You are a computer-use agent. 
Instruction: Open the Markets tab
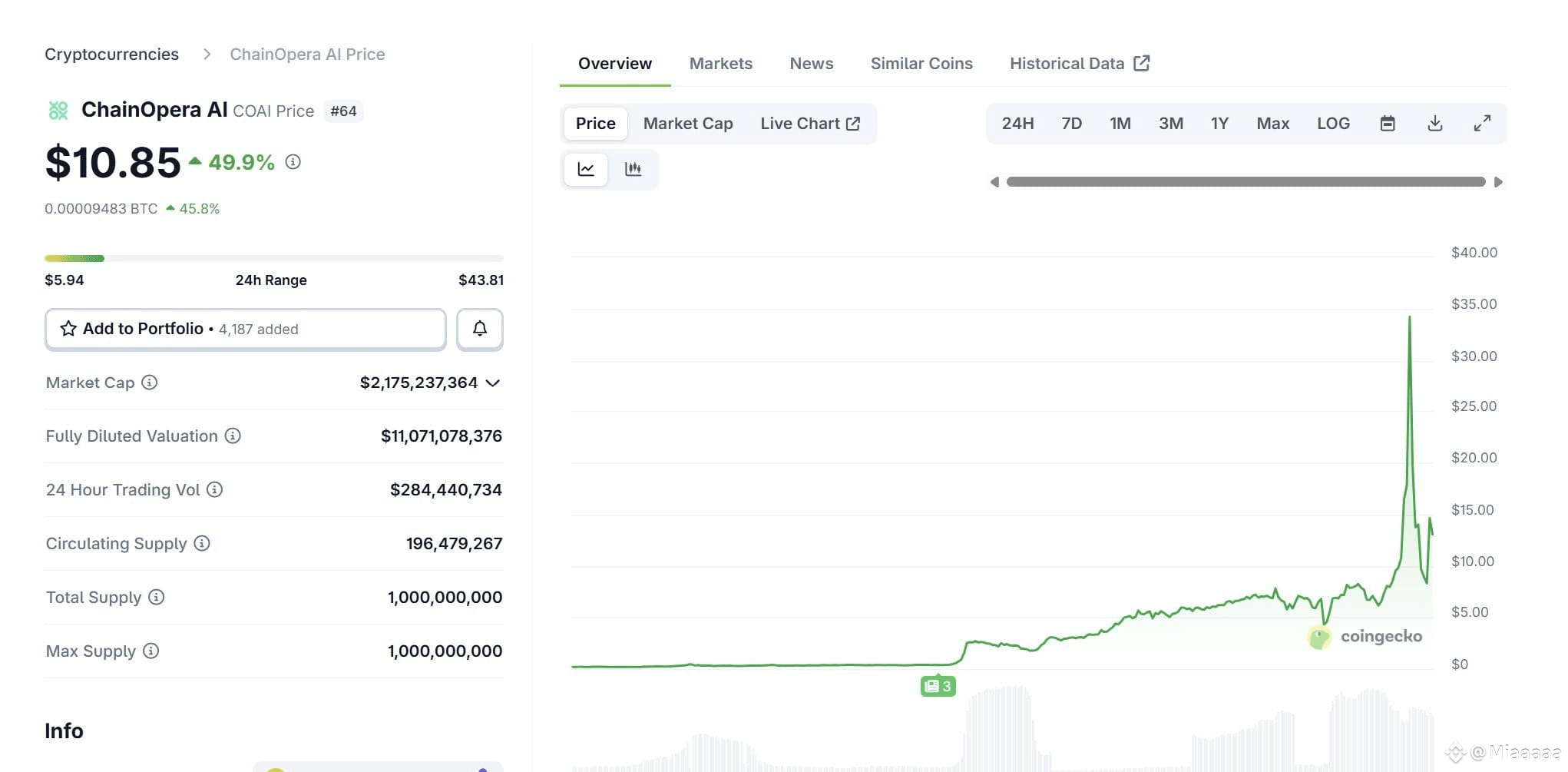pos(721,64)
